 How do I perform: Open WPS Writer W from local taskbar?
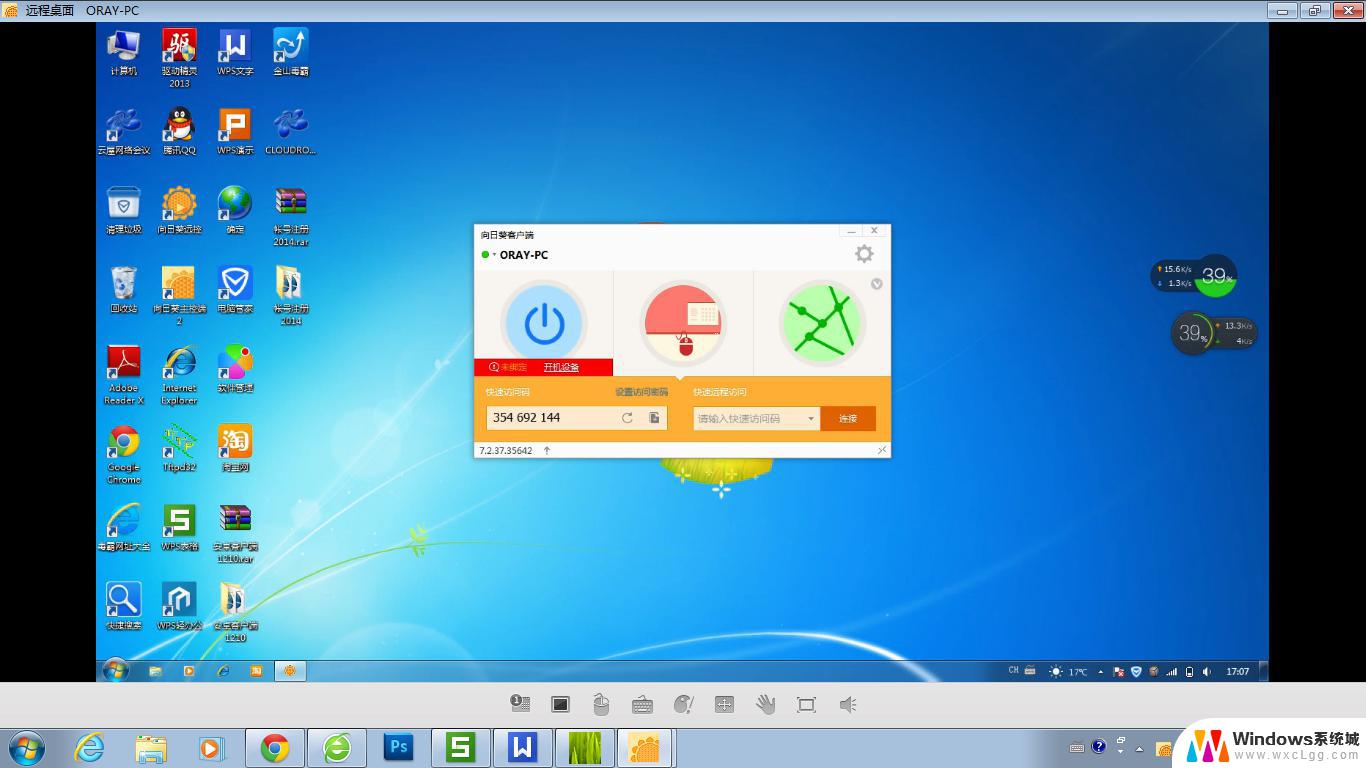(x=522, y=747)
